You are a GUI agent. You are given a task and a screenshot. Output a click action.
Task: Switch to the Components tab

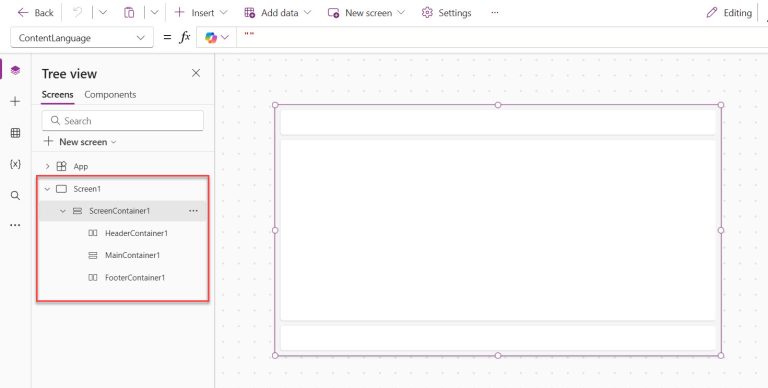(x=110, y=95)
